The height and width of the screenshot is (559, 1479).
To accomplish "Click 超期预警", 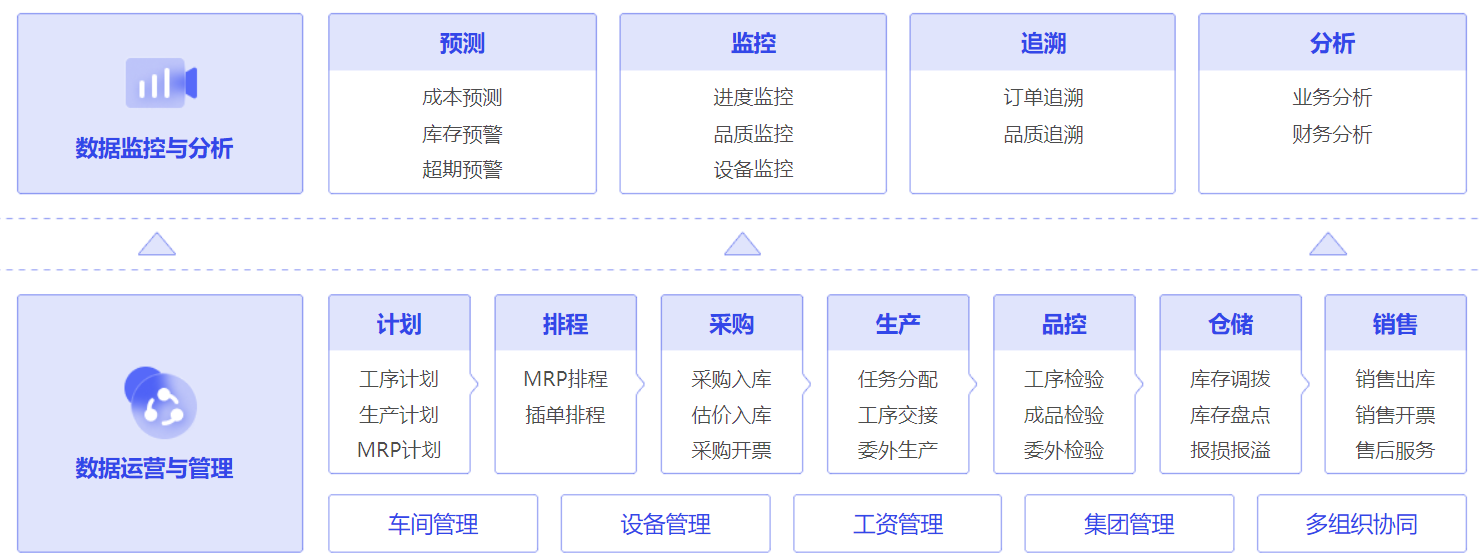I will click(462, 169).
